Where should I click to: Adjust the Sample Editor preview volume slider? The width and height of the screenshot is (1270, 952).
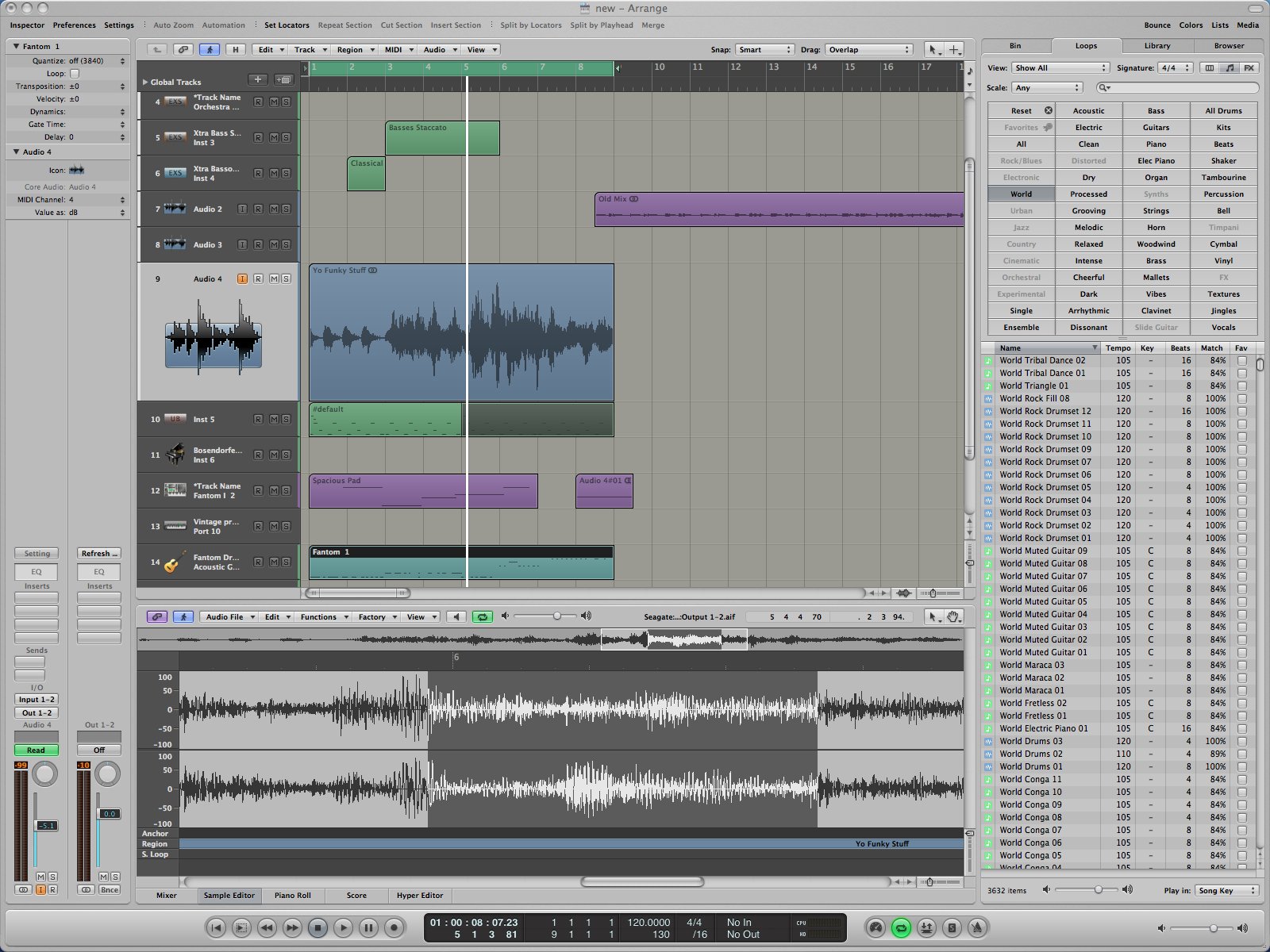tap(556, 616)
